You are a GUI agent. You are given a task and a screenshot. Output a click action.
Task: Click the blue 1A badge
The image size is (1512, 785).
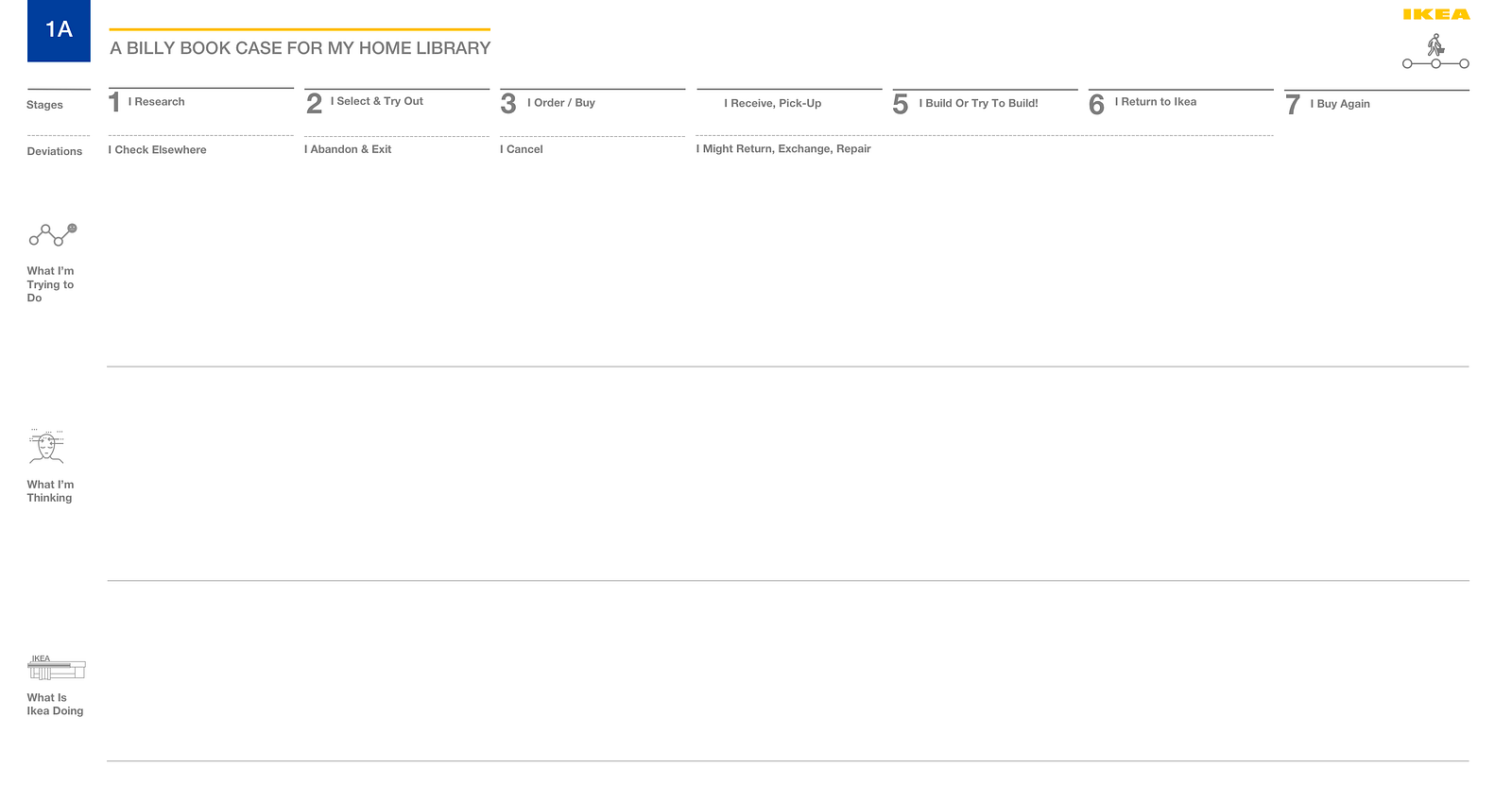(59, 30)
